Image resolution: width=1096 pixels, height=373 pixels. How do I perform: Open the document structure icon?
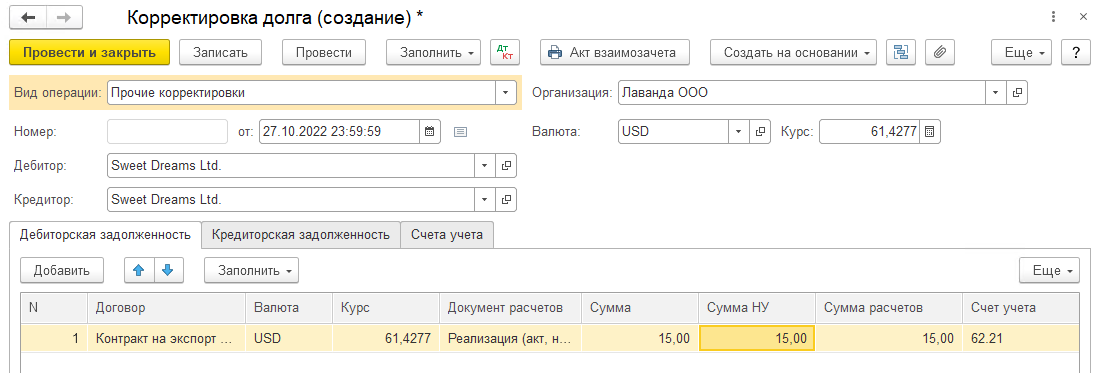coord(901,52)
